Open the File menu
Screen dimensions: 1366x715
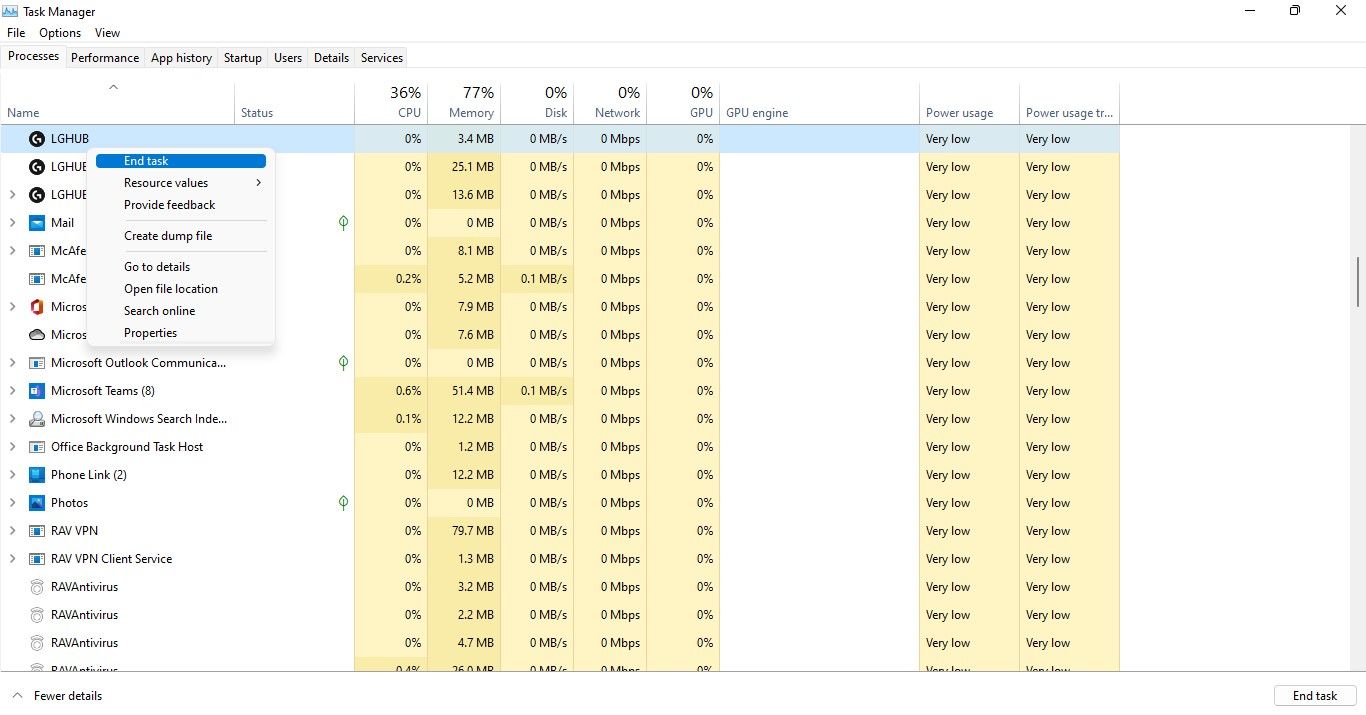click(16, 33)
